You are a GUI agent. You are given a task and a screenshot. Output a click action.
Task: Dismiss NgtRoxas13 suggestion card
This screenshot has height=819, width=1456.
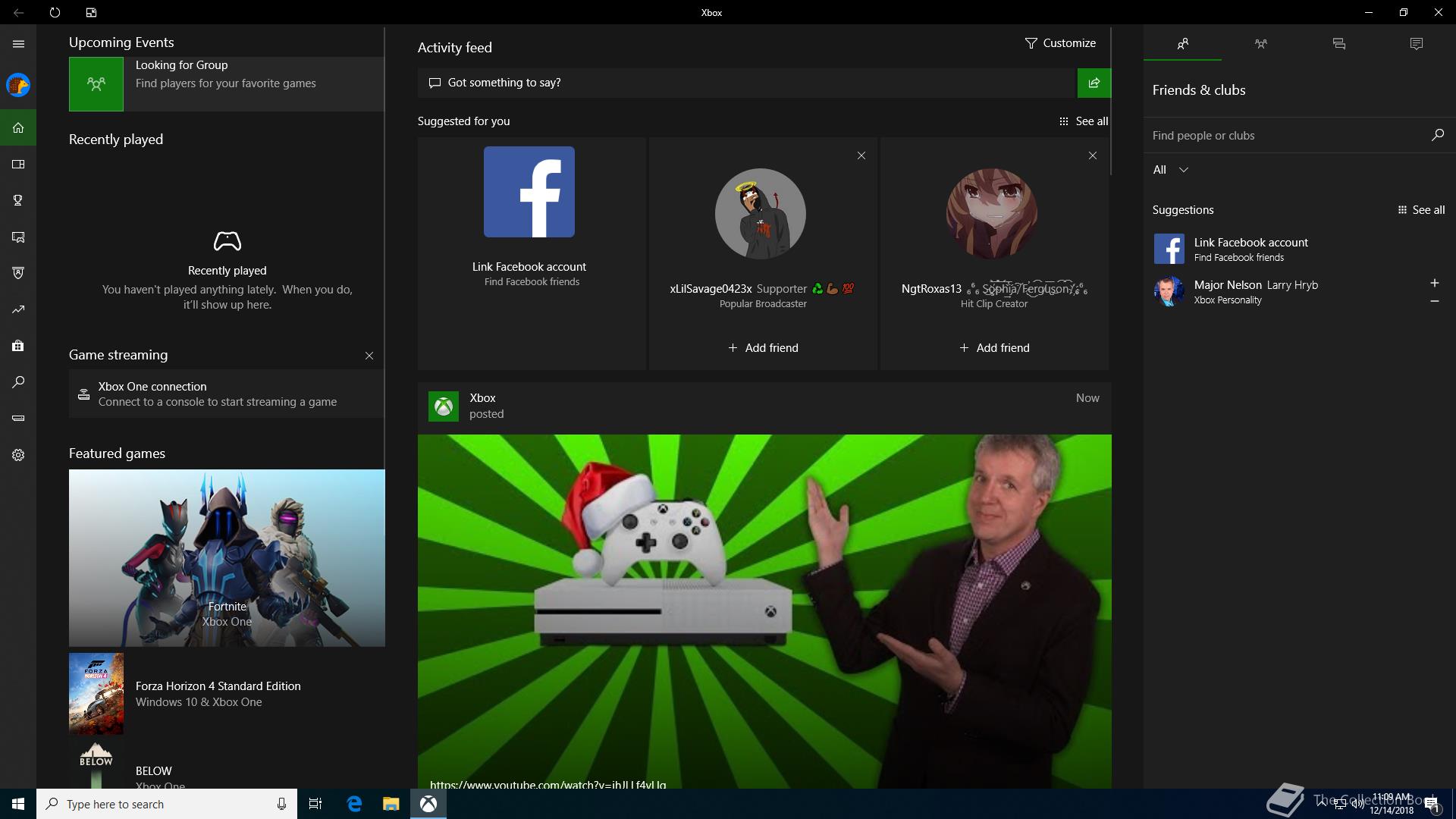[x=1092, y=155]
